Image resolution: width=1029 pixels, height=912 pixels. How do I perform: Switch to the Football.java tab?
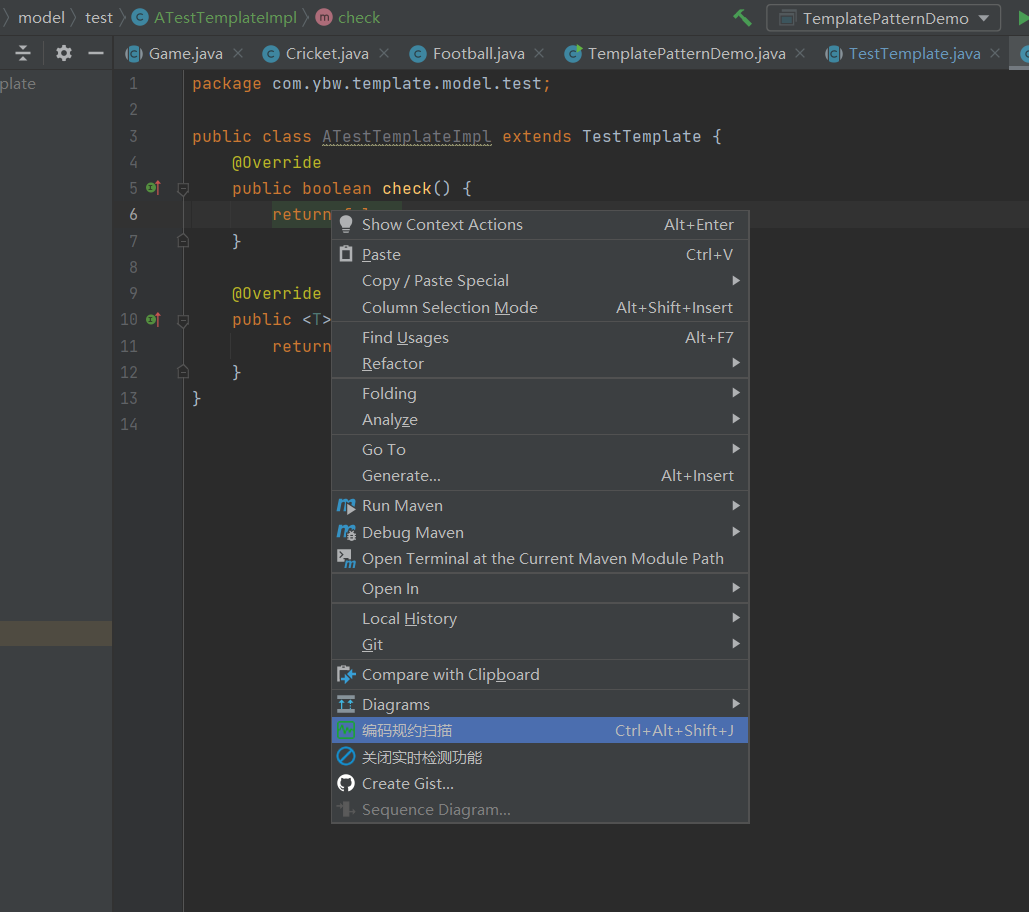[x=478, y=54]
